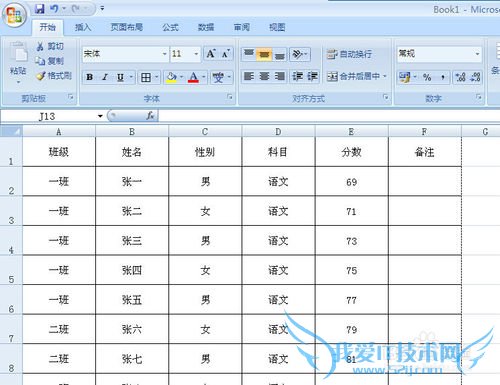The width and height of the screenshot is (500, 385).
Task: Click decrease indent icon
Action: click(297, 76)
